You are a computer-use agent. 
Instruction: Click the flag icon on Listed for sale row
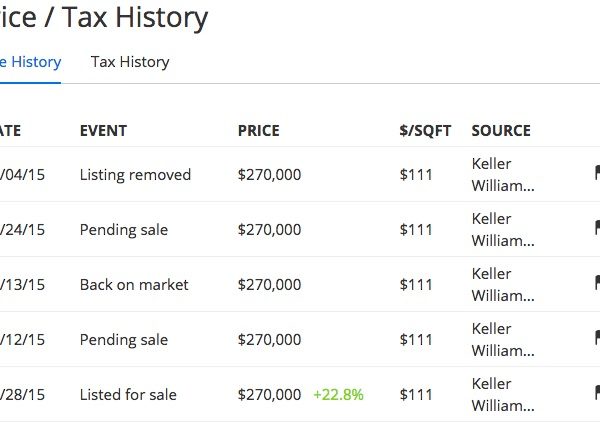coord(597,394)
